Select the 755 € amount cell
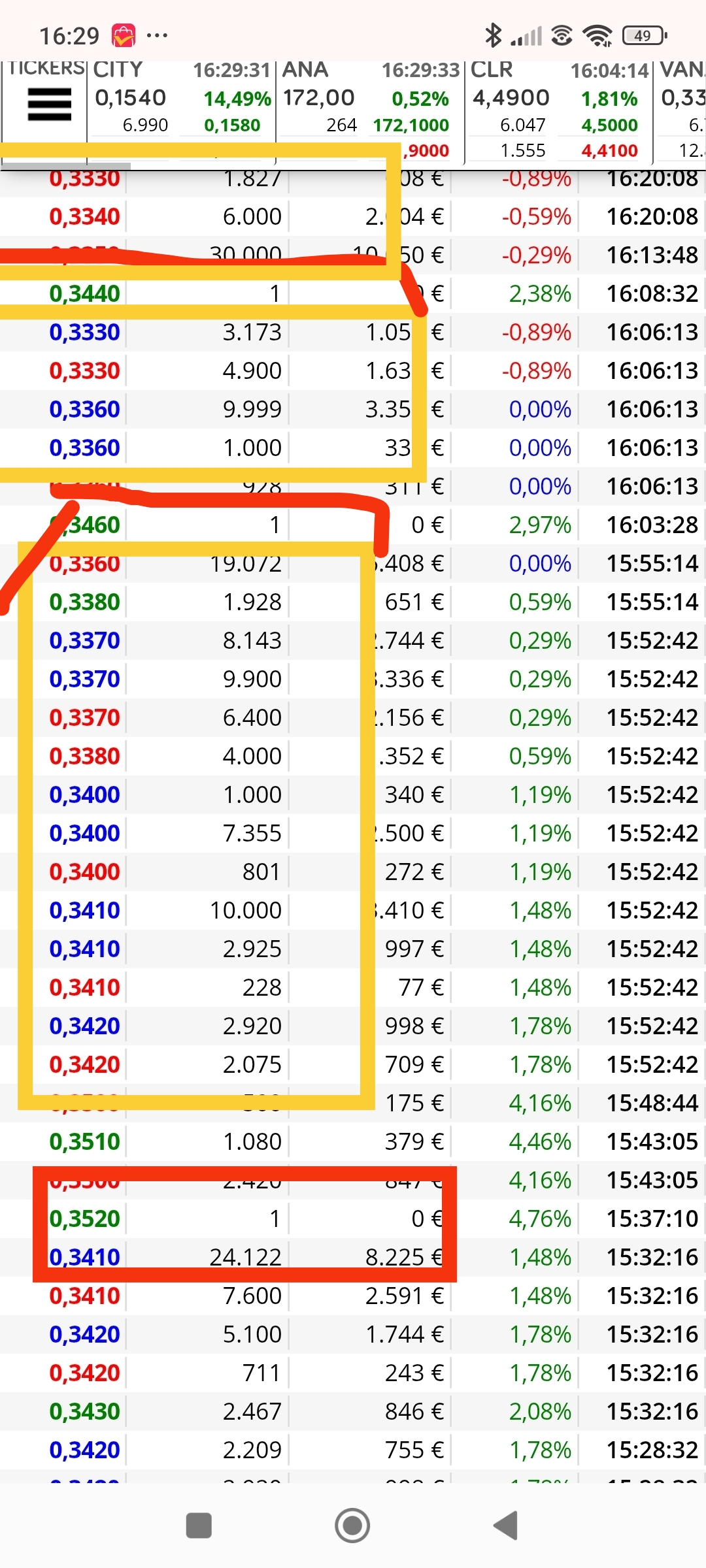The image size is (706, 1568). tap(414, 1450)
